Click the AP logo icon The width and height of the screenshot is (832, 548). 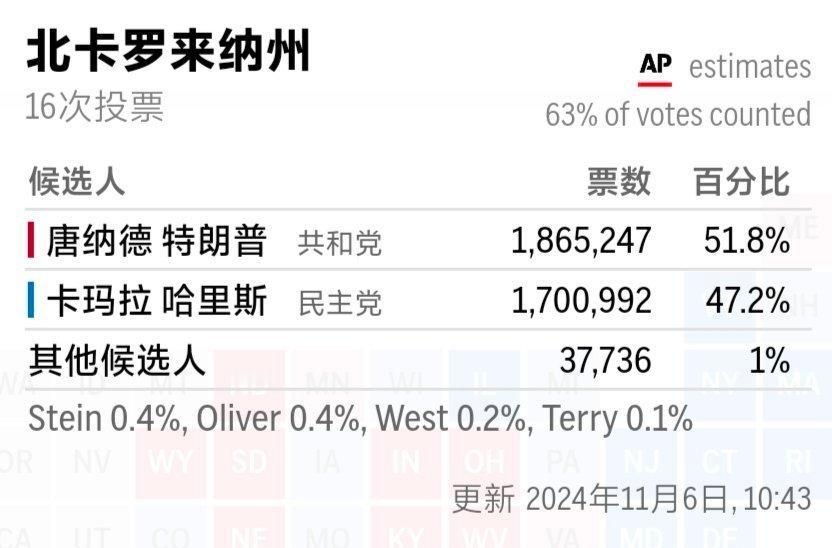coord(655,68)
